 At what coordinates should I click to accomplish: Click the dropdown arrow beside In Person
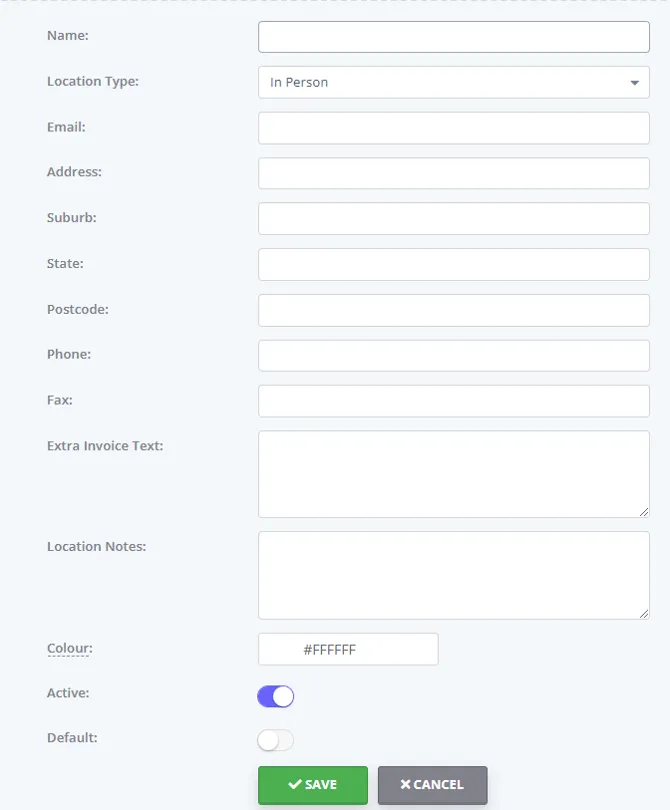coord(634,83)
